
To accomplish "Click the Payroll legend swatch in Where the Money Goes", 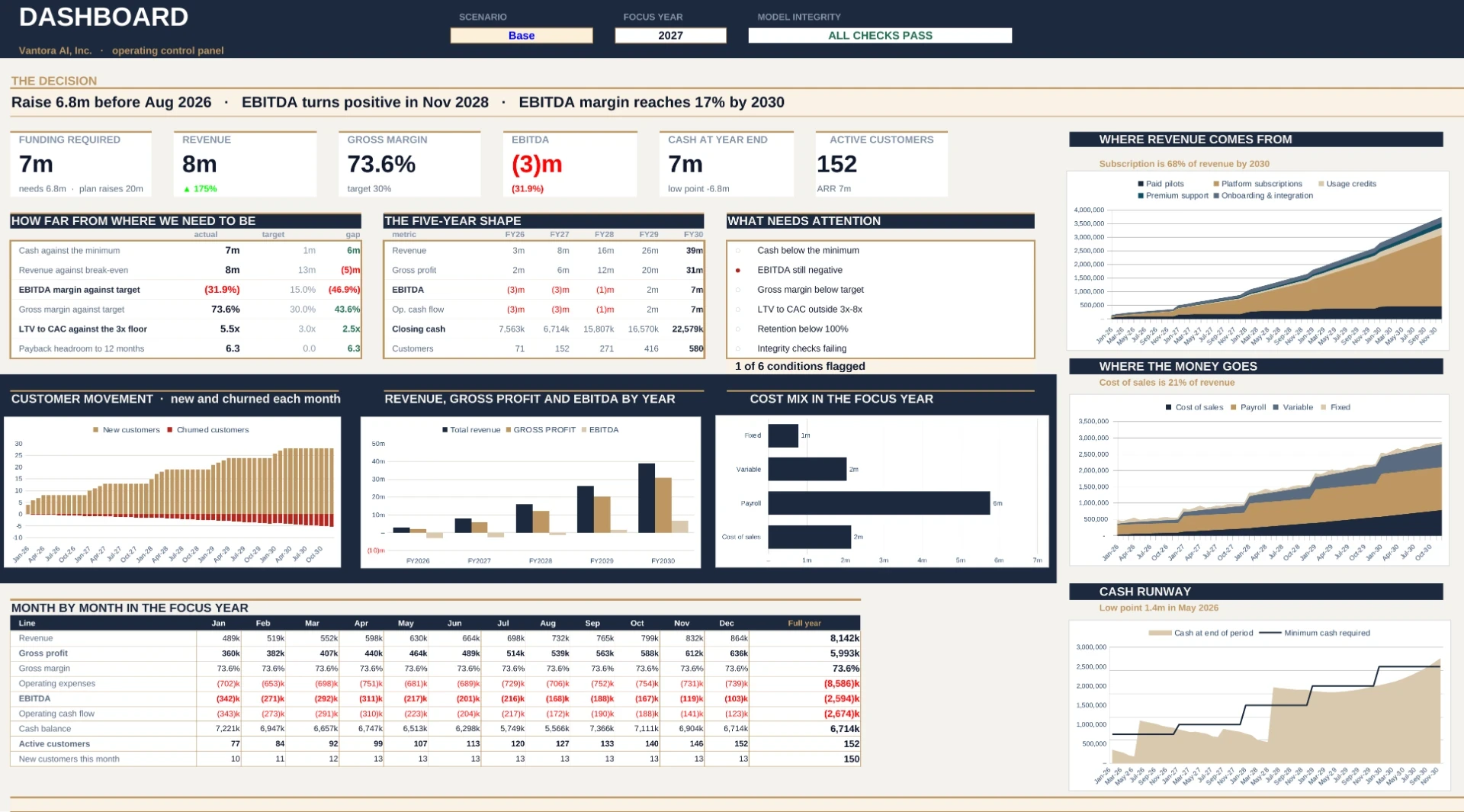I will point(1234,407).
